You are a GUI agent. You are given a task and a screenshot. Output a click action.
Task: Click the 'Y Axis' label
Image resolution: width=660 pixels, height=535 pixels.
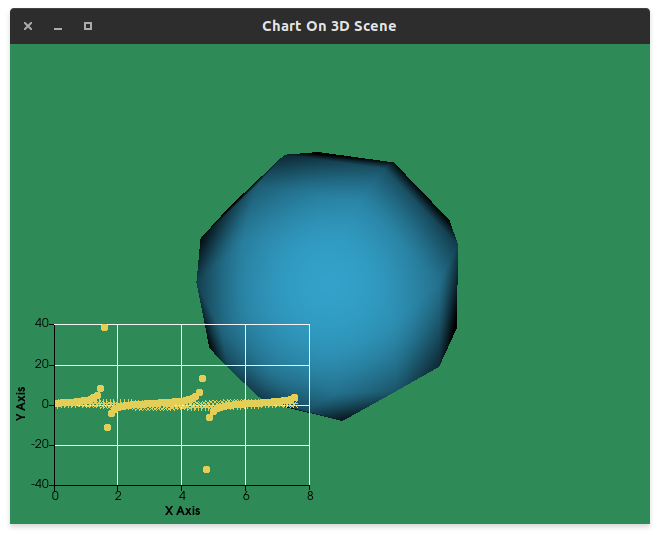(21, 403)
